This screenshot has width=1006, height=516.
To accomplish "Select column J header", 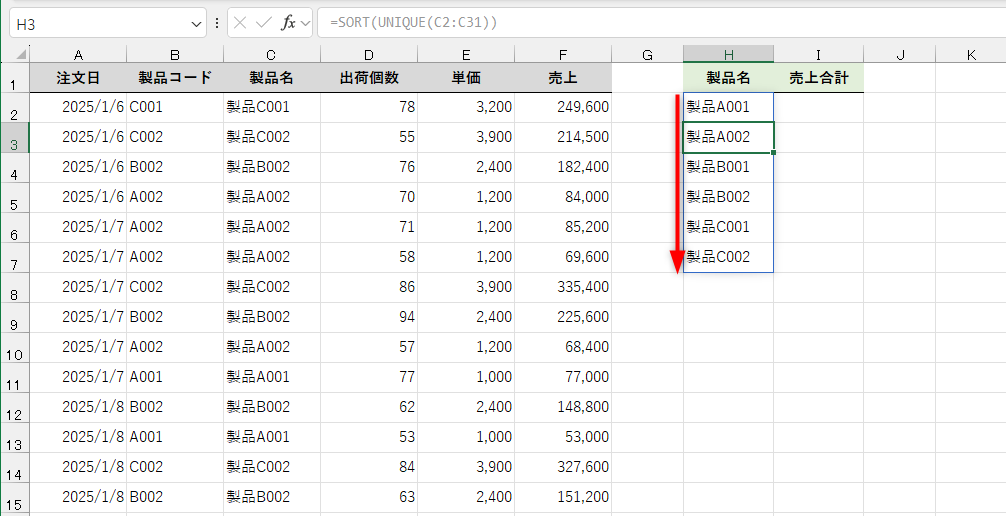I will click(899, 55).
